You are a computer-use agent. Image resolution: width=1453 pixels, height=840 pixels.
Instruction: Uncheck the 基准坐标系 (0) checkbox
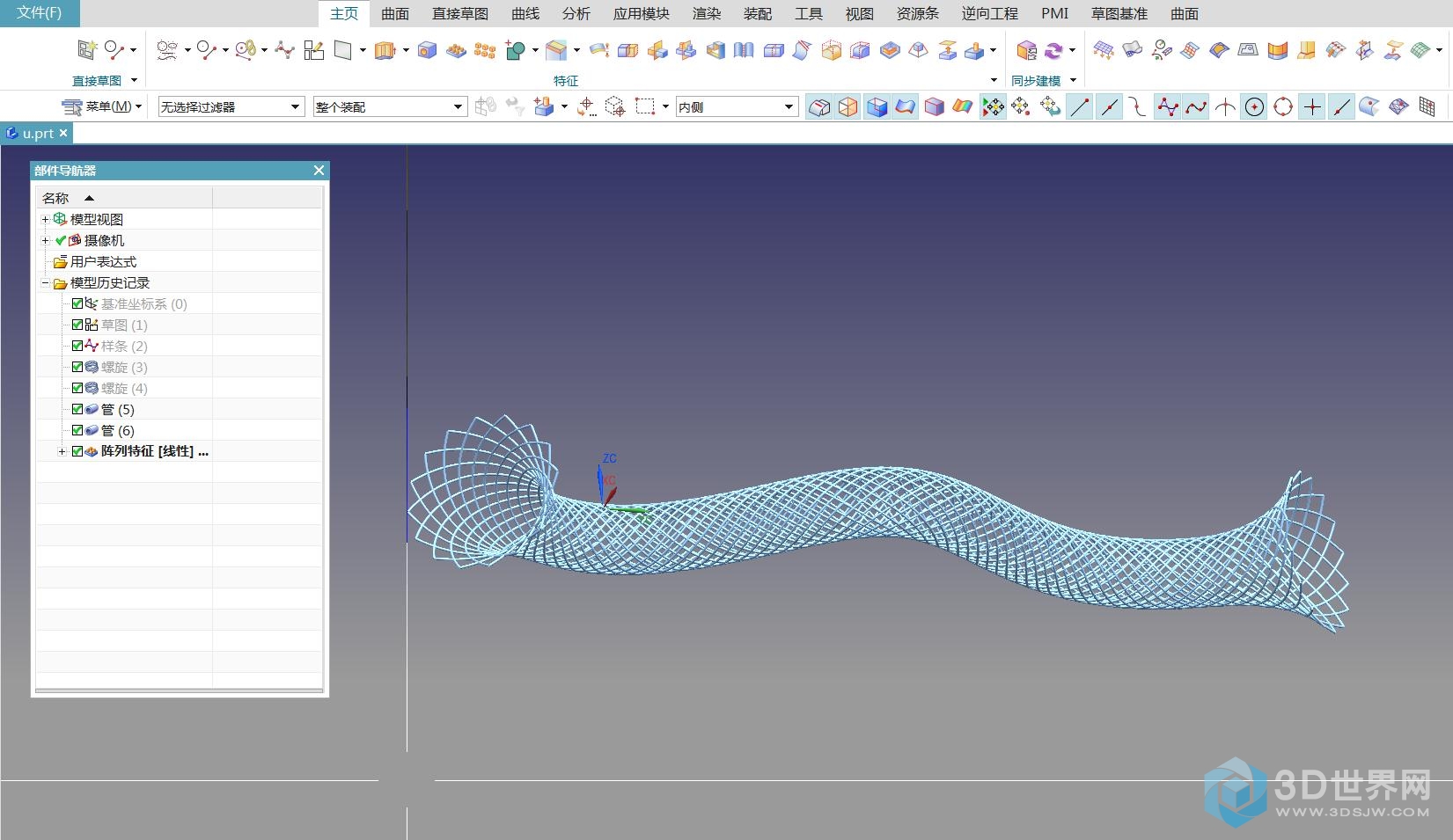[77, 303]
